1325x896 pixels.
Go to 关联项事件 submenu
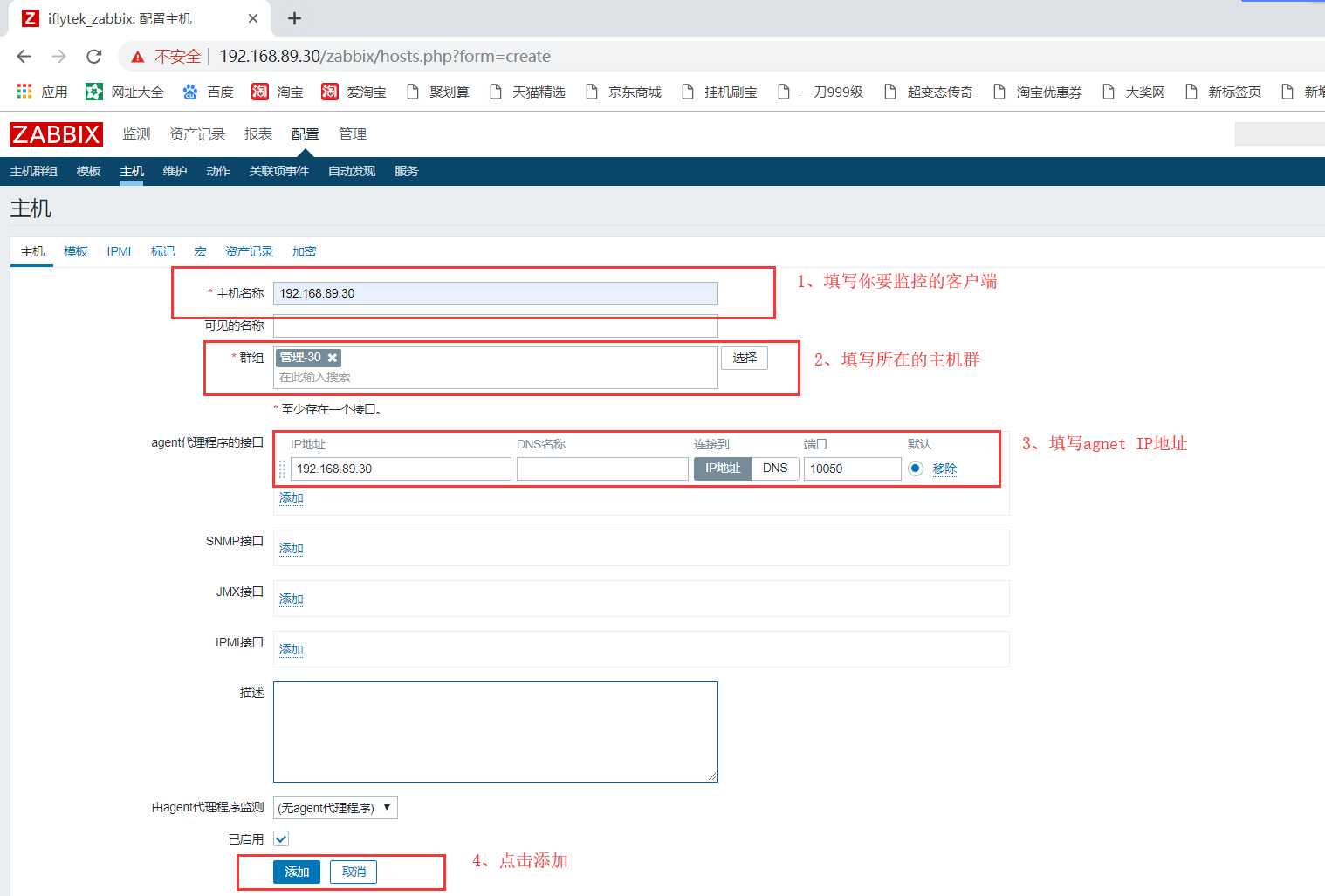(x=279, y=171)
